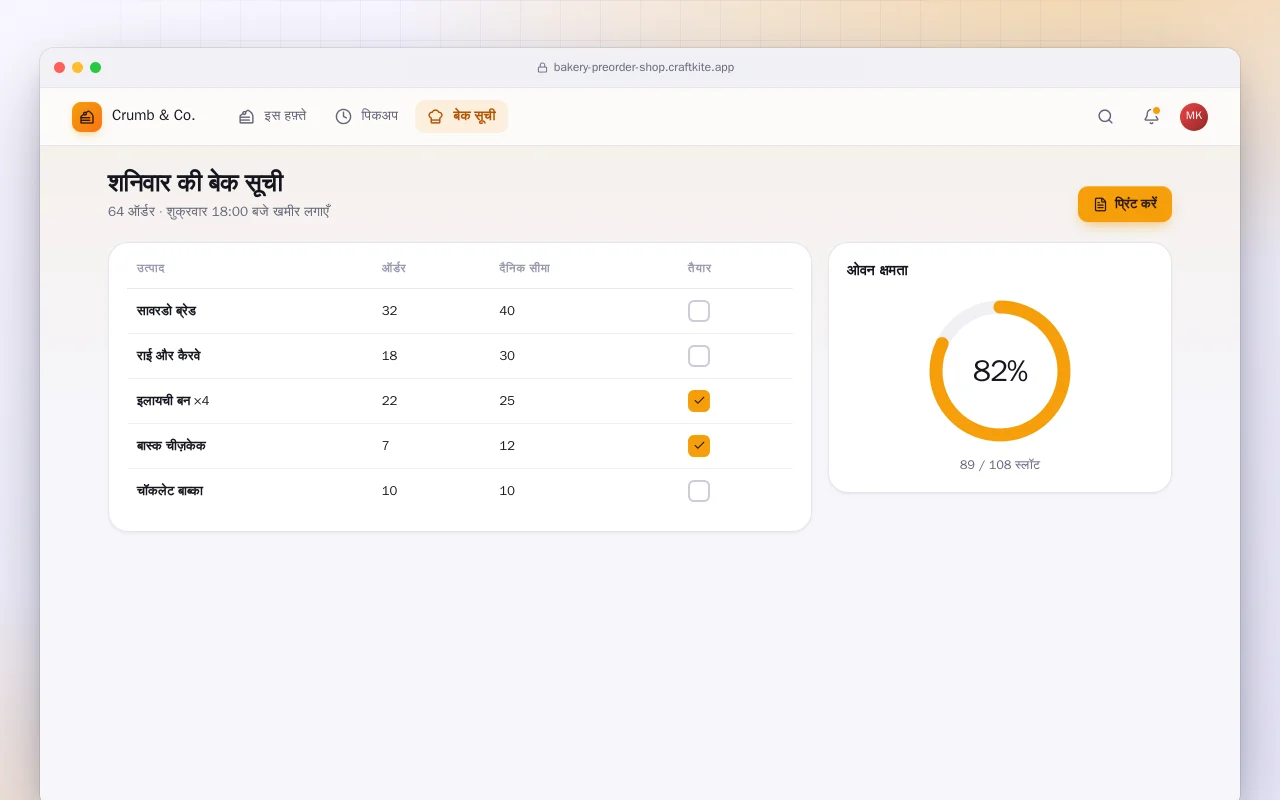Click the ऑर्डर column header
1280x800 pixels.
coord(393,268)
